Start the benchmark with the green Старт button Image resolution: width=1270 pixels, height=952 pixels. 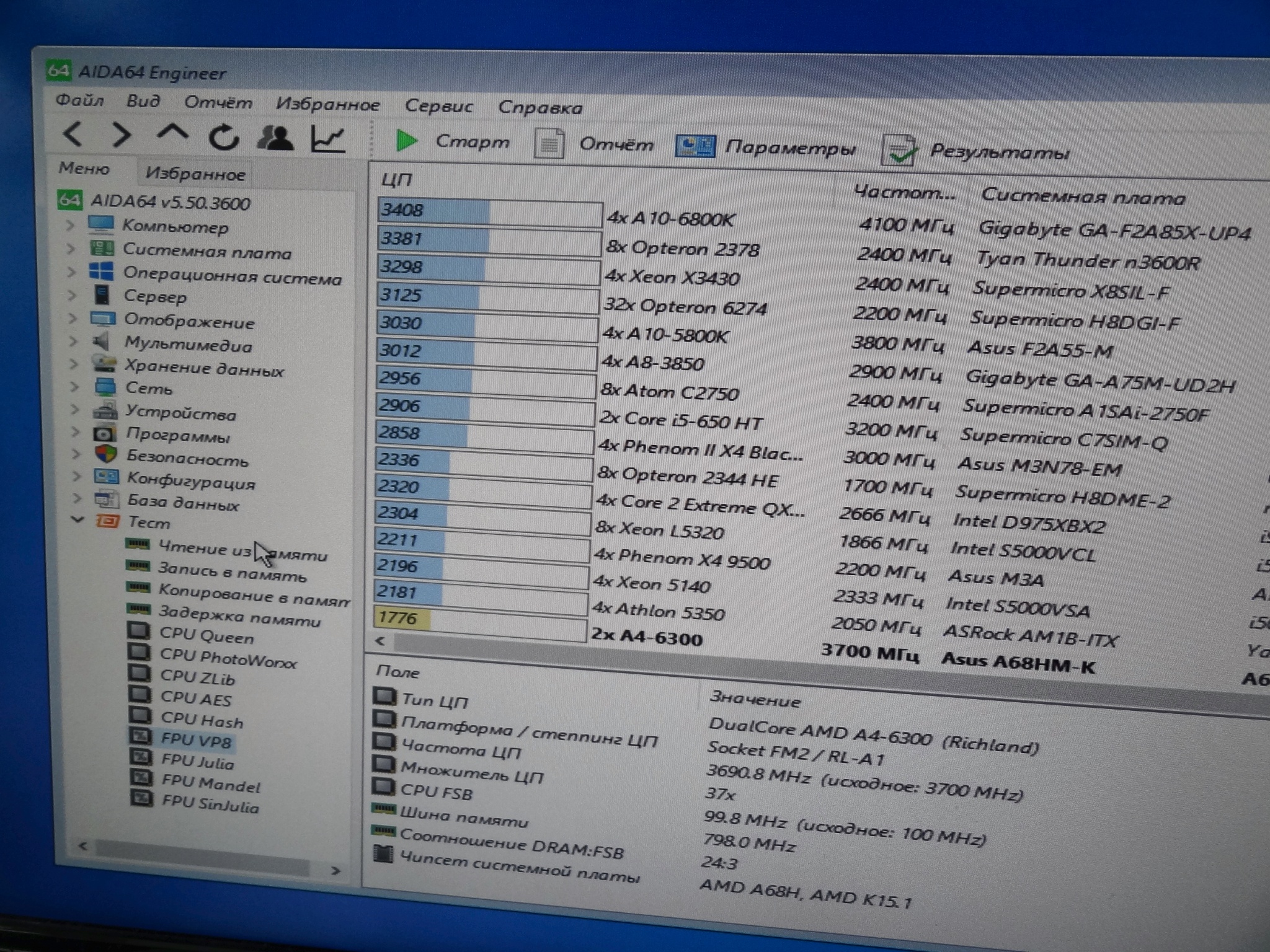tap(452, 141)
